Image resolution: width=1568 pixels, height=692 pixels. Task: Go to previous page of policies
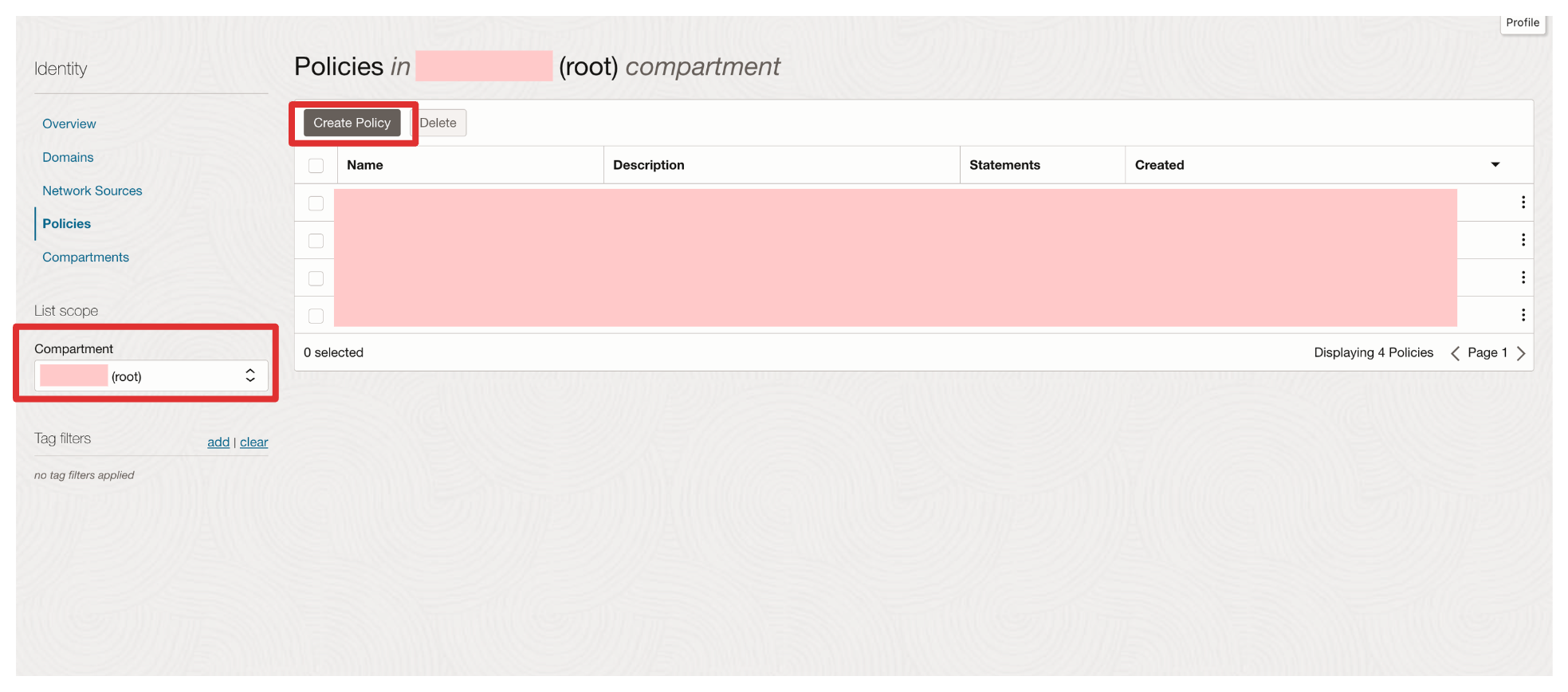click(x=1455, y=353)
